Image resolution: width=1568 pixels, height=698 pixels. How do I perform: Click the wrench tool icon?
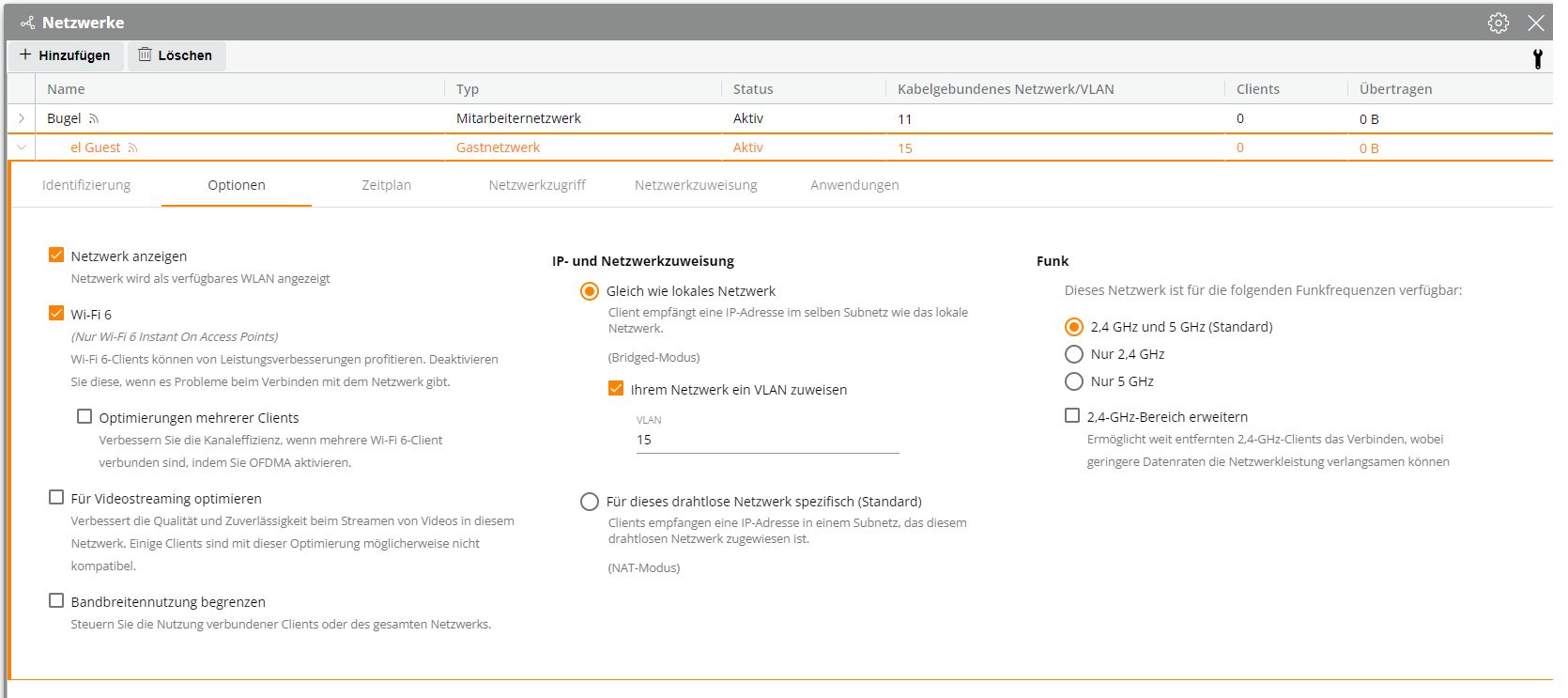[x=1538, y=58]
